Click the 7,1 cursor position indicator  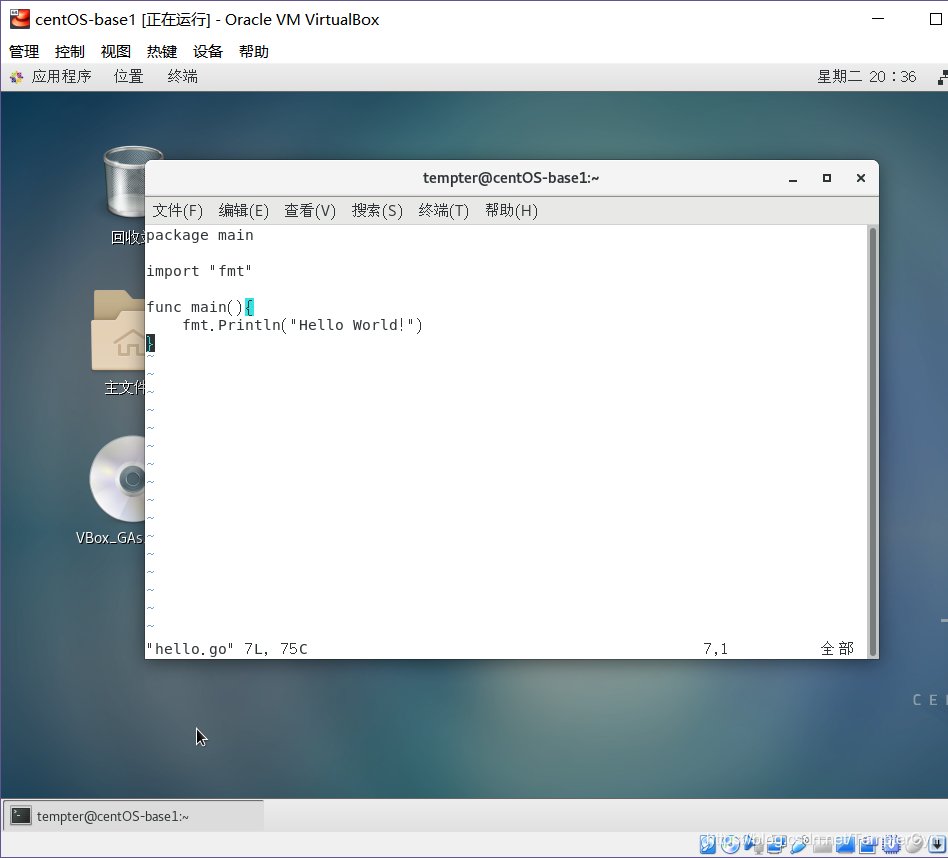(715, 649)
